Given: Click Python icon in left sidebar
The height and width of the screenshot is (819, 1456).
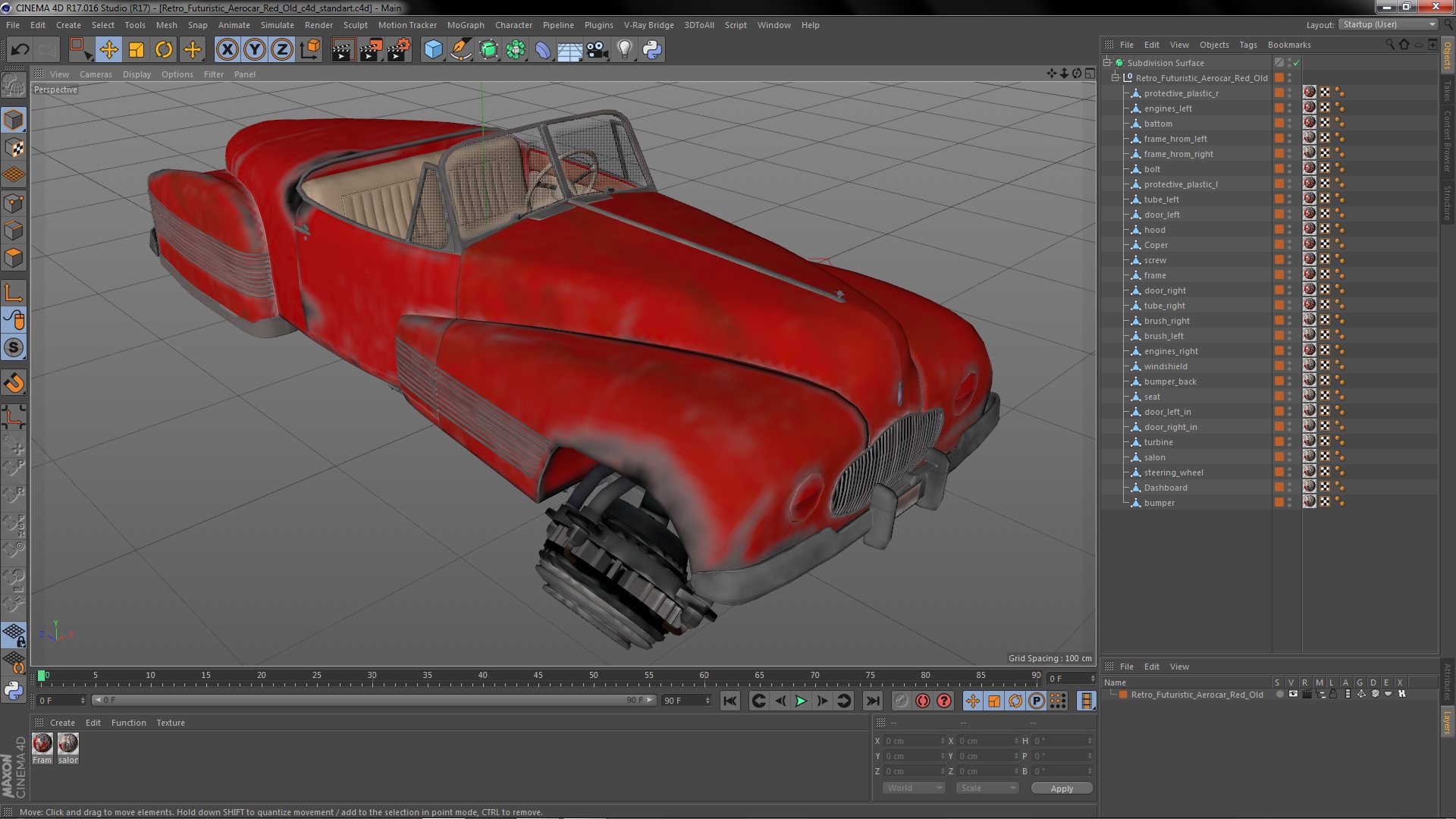Looking at the screenshot, I should [x=14, y=691].
